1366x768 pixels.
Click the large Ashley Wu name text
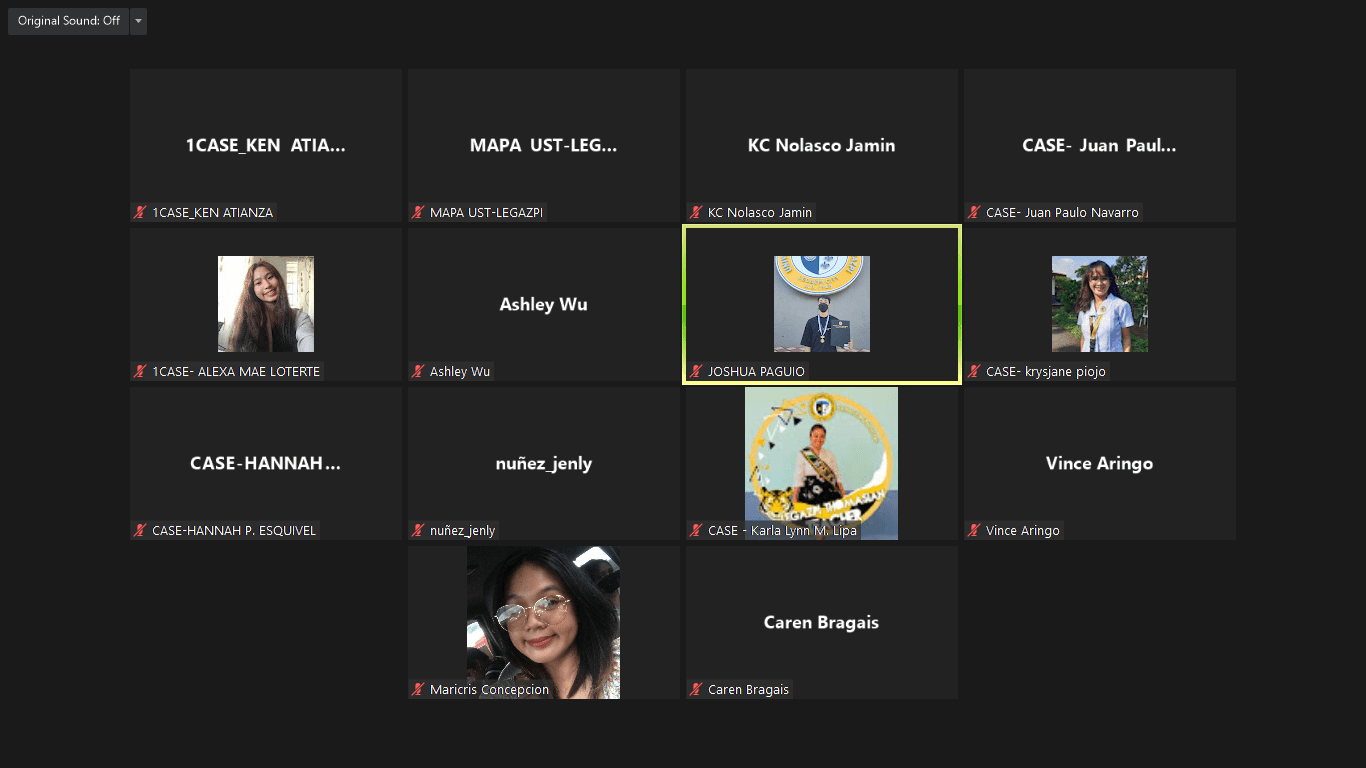[543, 304]
